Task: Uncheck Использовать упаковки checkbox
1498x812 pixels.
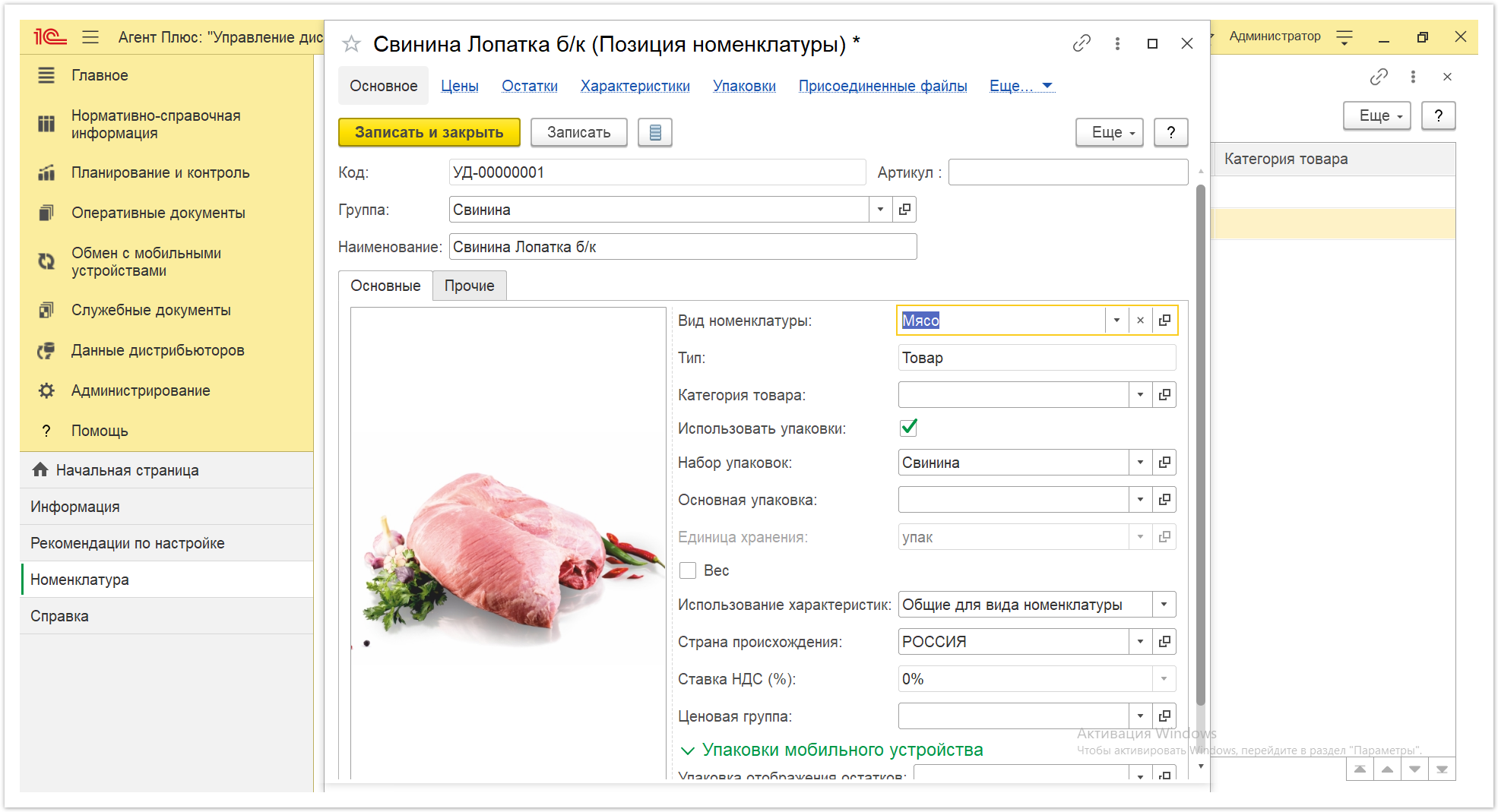Action: (x=908, y=428)
